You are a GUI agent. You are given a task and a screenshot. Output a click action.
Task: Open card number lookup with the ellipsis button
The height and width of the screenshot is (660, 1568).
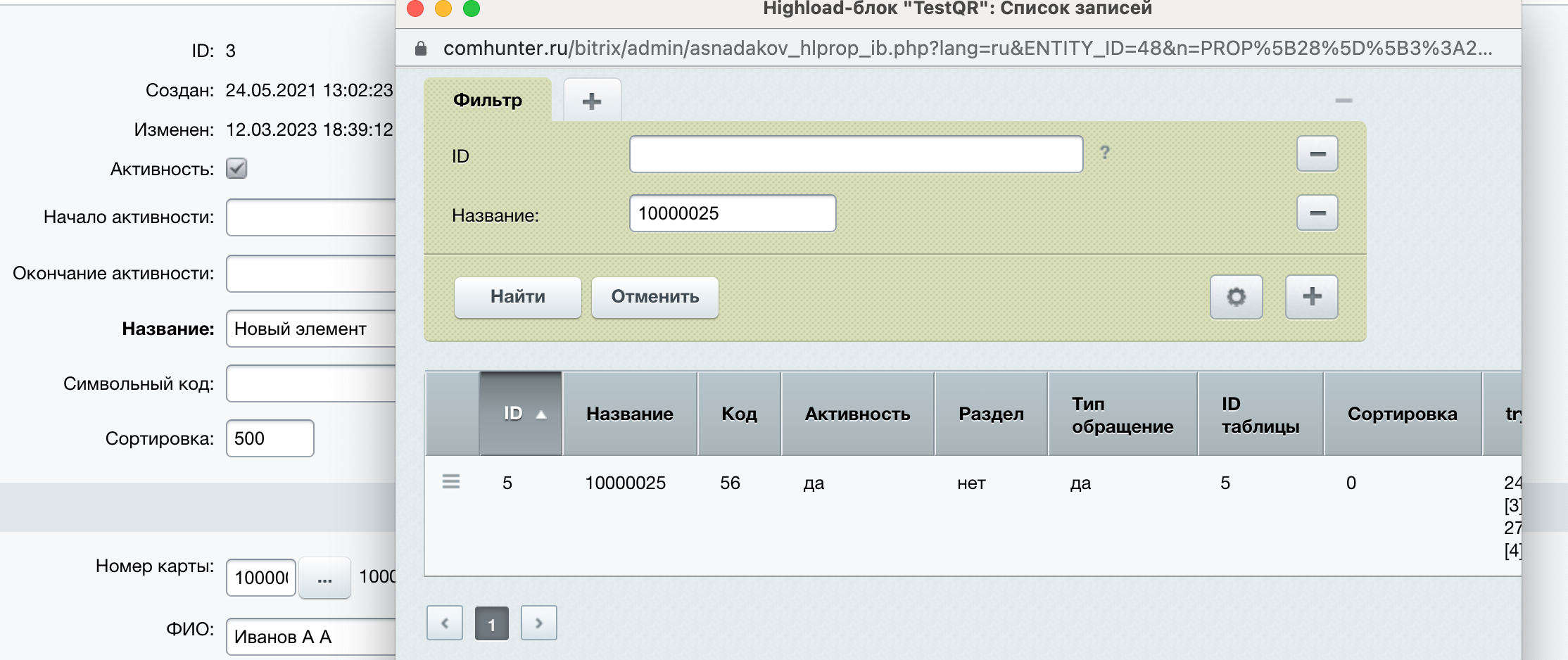324,578
